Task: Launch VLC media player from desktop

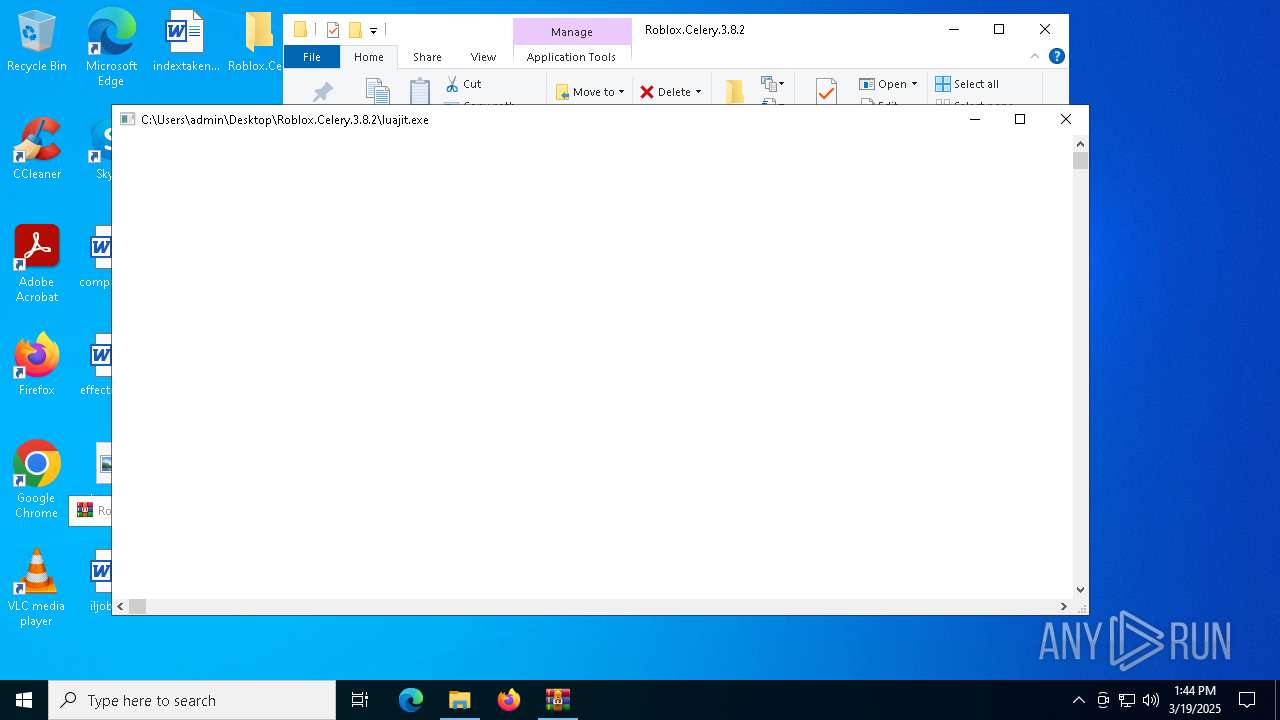Action: click(x=37, y=588)
